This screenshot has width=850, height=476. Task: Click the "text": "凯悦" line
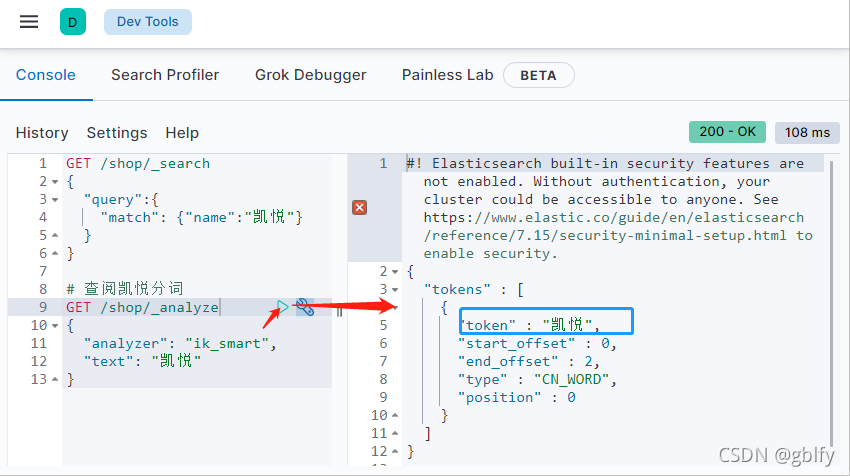click(x=142, y=361)
